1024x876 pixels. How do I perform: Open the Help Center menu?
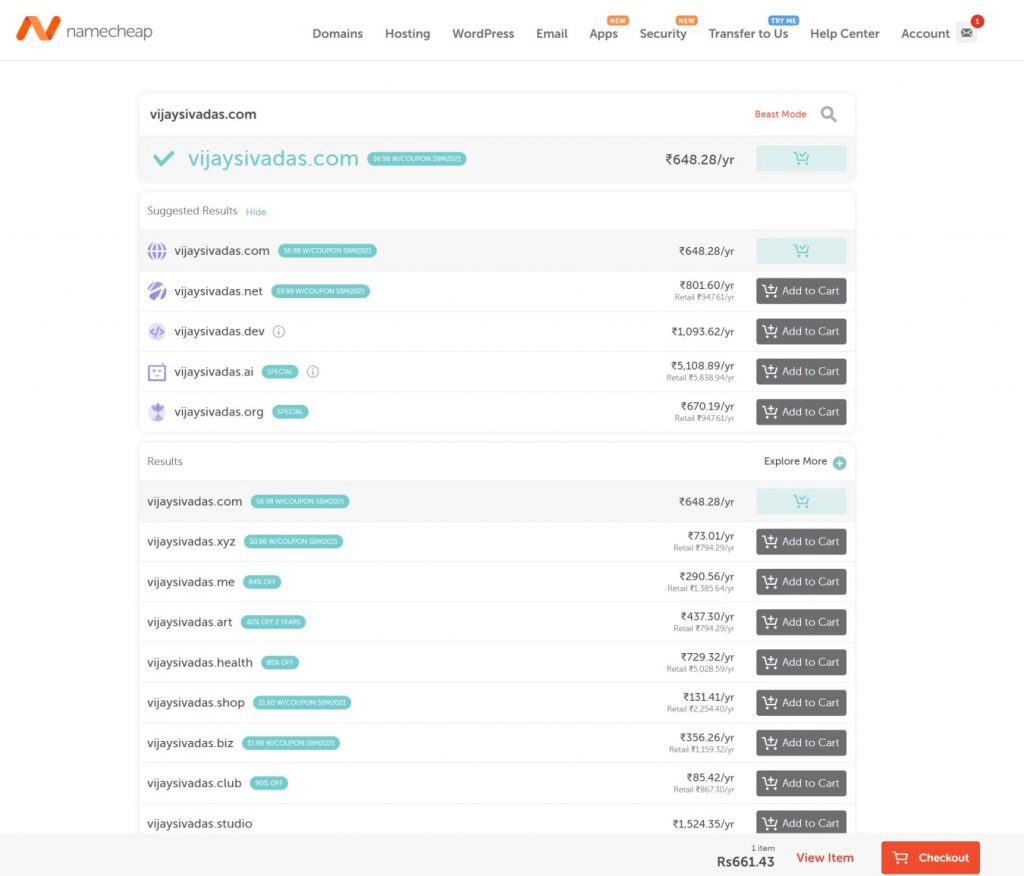point(844,33)
